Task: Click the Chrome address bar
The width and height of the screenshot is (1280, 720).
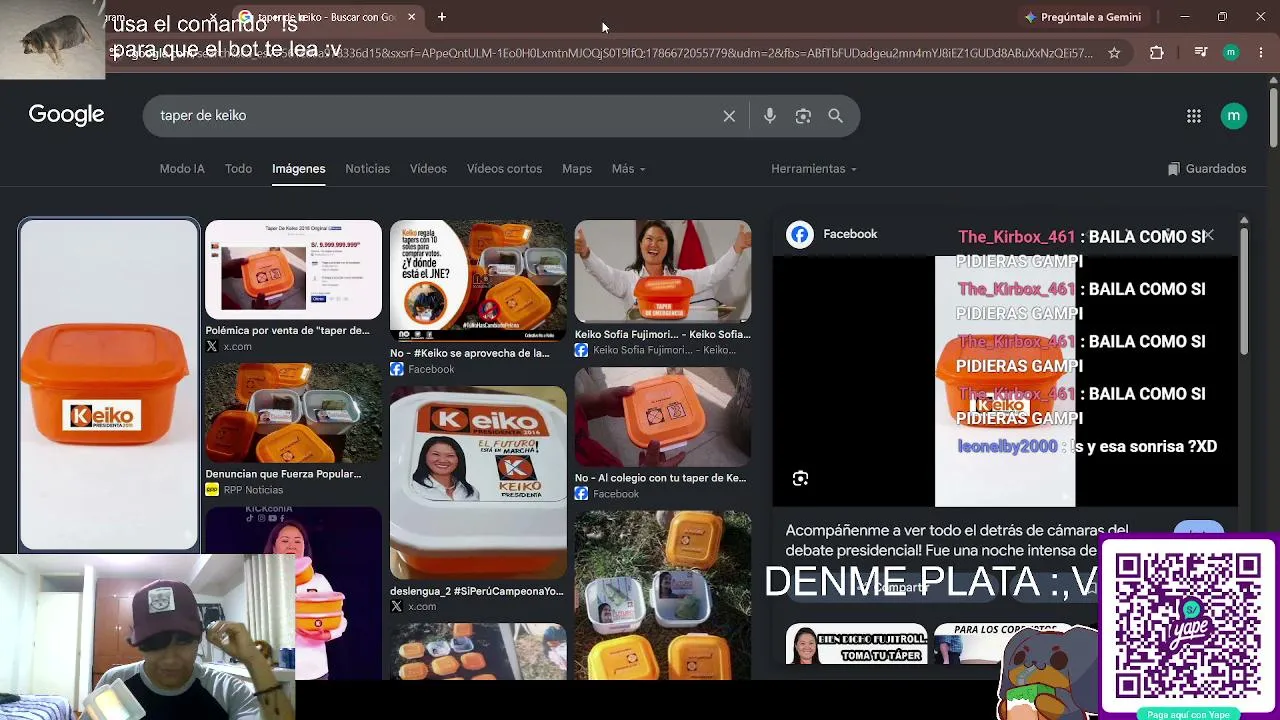Action: pos(600,53)
